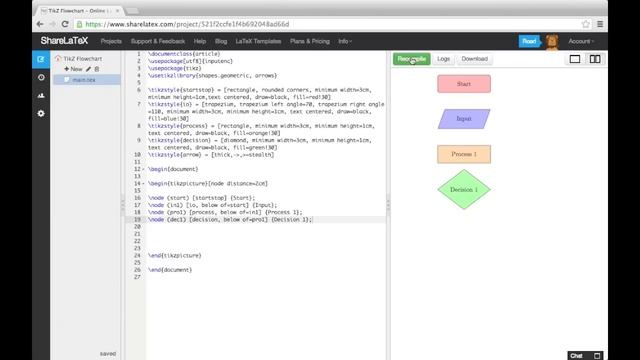The width and height of the screenshot is (640, 360).
Task: Close the TikZ Flowchart browser tab
Action: [118, 11]
